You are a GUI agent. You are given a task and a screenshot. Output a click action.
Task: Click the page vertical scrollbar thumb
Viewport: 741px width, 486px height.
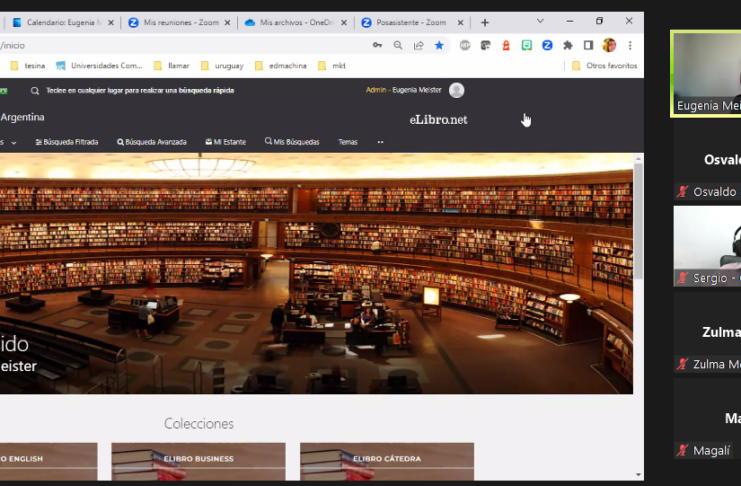pos(638,221)
